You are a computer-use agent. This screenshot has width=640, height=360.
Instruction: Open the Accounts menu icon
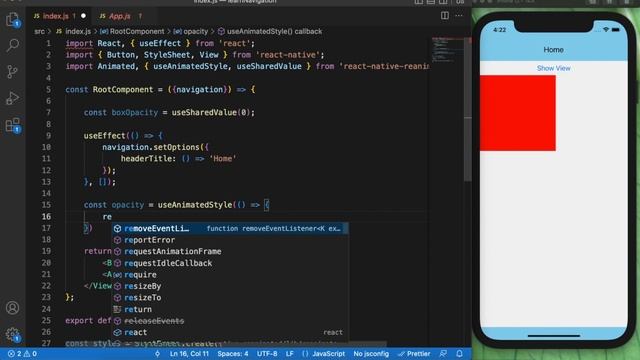[12, 308]
